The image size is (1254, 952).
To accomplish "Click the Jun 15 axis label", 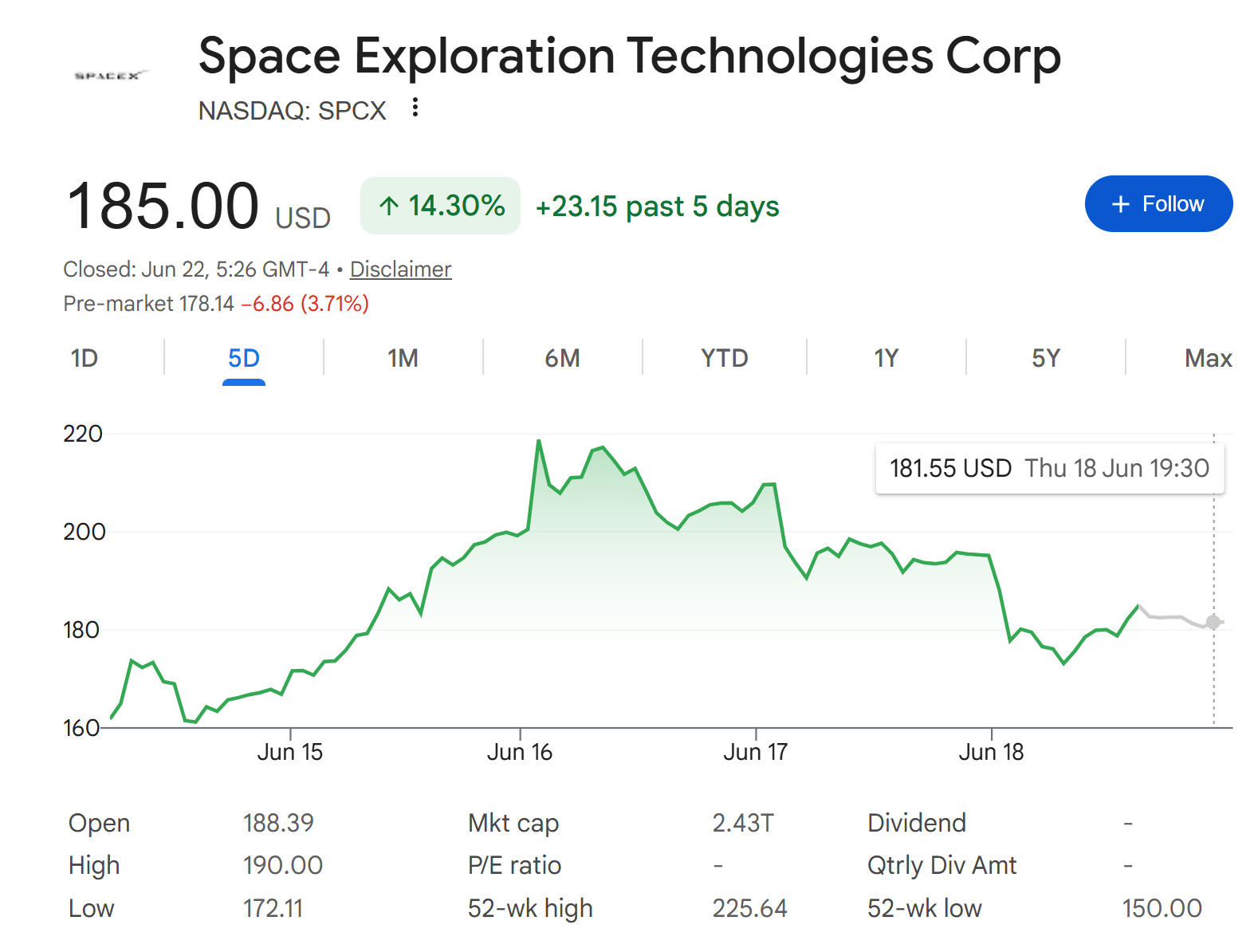I will [290, 752].
